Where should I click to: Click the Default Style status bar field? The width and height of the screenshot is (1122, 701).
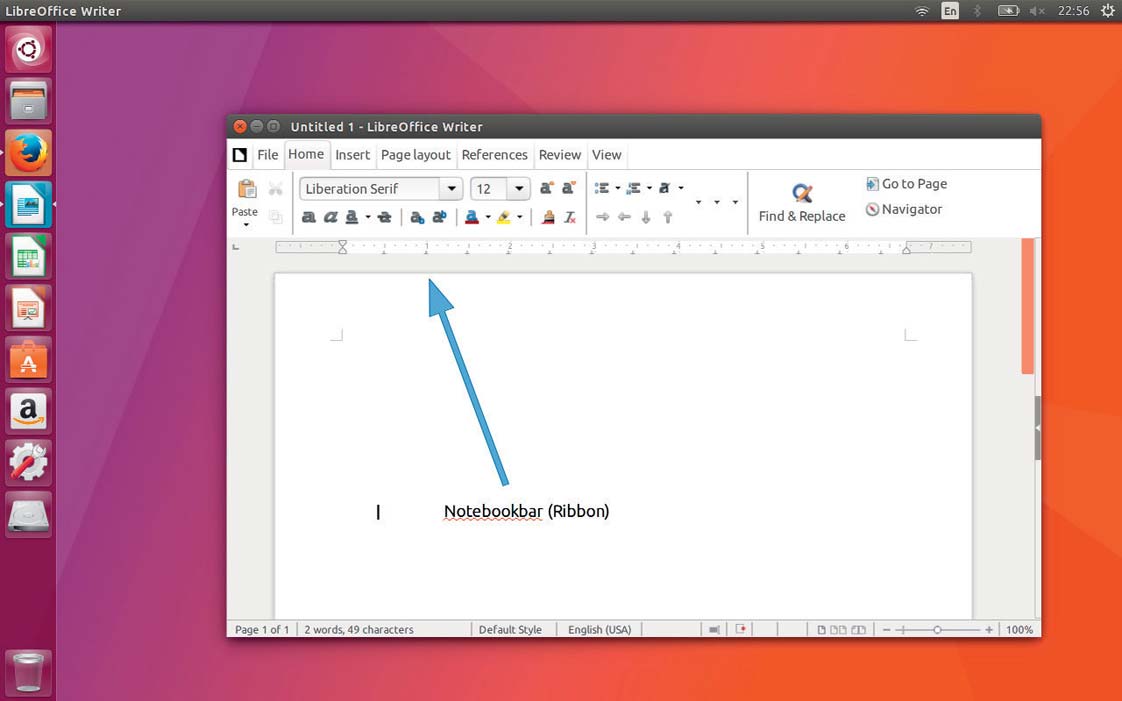click(510, 629)
